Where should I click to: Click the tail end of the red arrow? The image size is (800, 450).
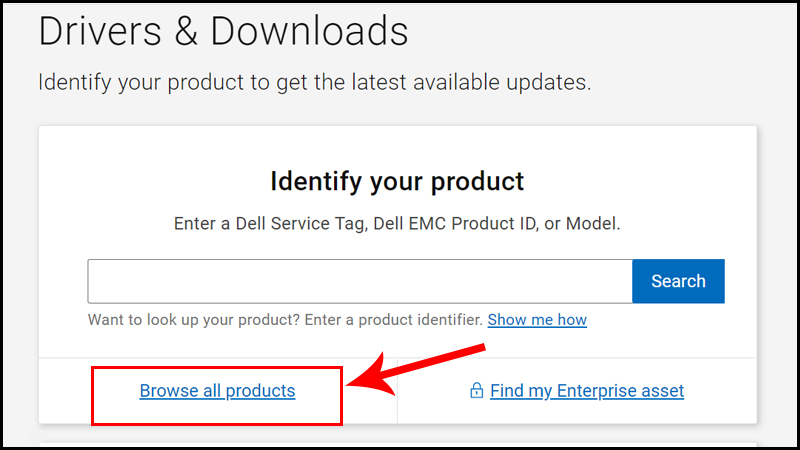point(478,350)
